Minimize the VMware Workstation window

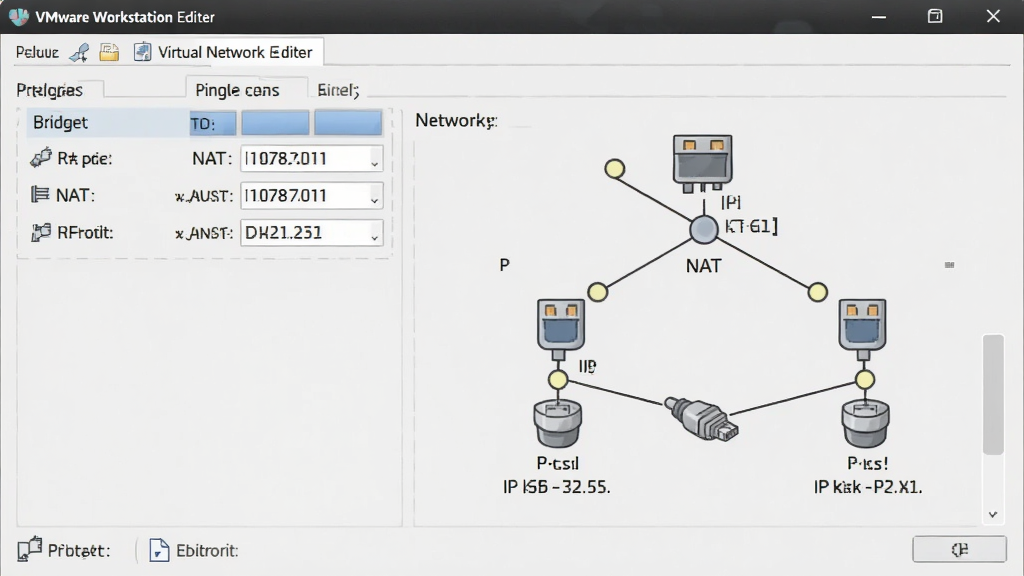tap(879, 17)
